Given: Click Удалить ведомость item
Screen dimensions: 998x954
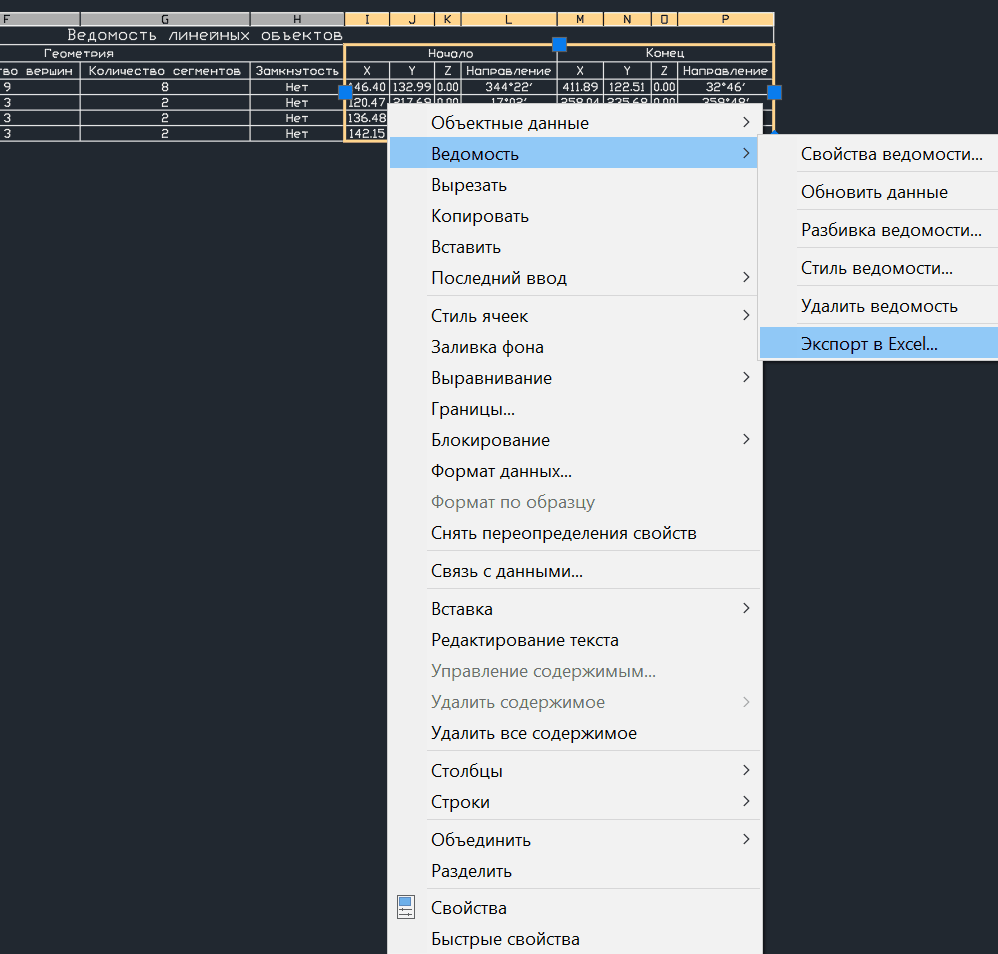Looking at the screenshot, I should tap(879, 306).
